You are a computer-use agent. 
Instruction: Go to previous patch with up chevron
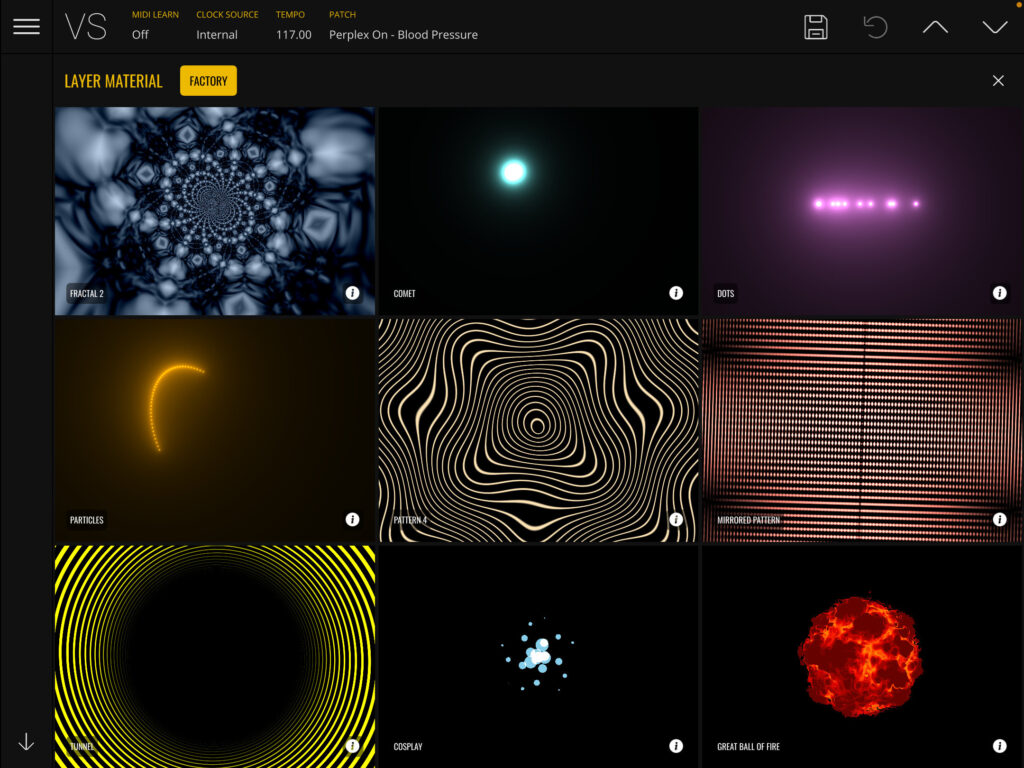[935, 27]
